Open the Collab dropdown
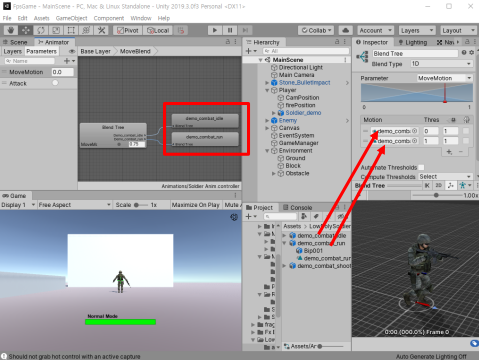The image size is (479, 360). (x=316, y=30)
